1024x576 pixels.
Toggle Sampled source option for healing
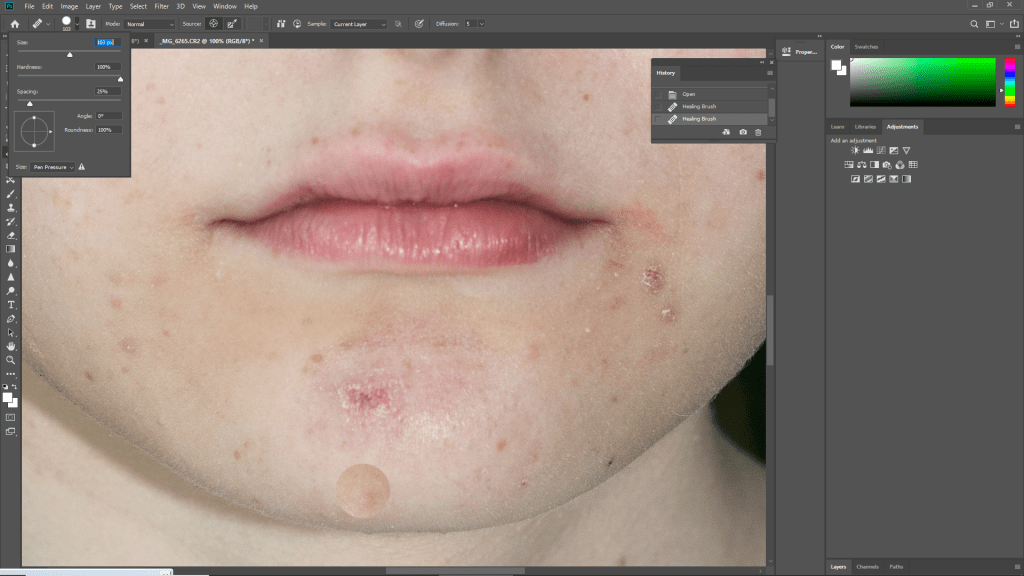[x=213, y=23]
